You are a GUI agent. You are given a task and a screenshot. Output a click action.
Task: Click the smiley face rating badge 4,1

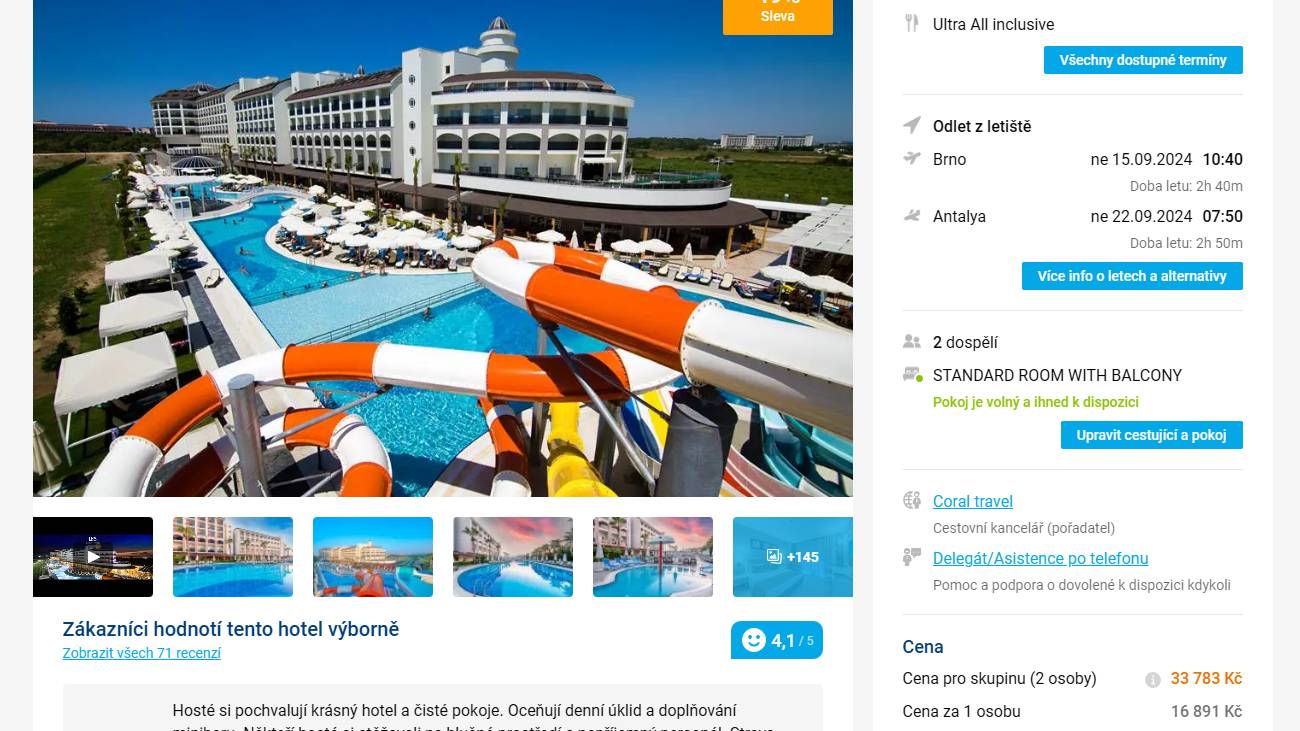click(777, 640)
